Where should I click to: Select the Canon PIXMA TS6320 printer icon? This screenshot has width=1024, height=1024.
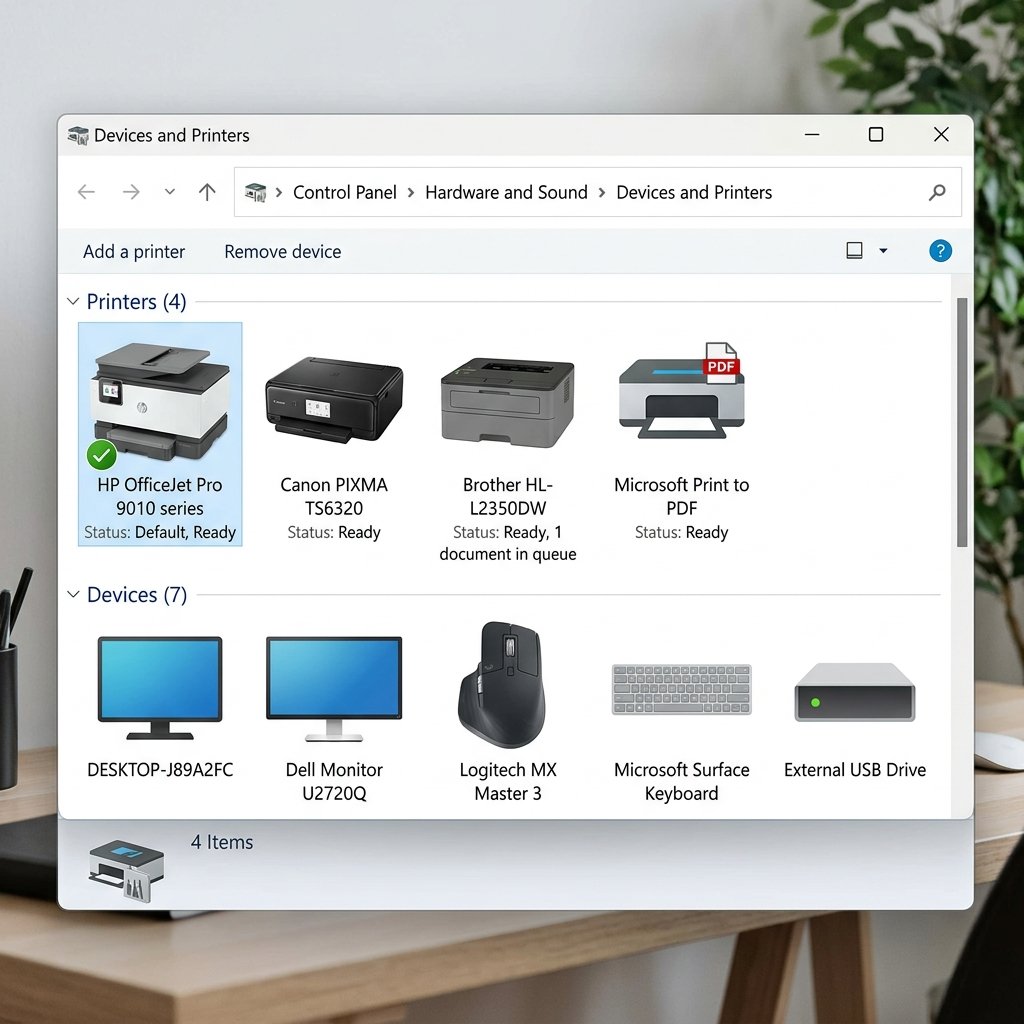(x=334, y=400)
